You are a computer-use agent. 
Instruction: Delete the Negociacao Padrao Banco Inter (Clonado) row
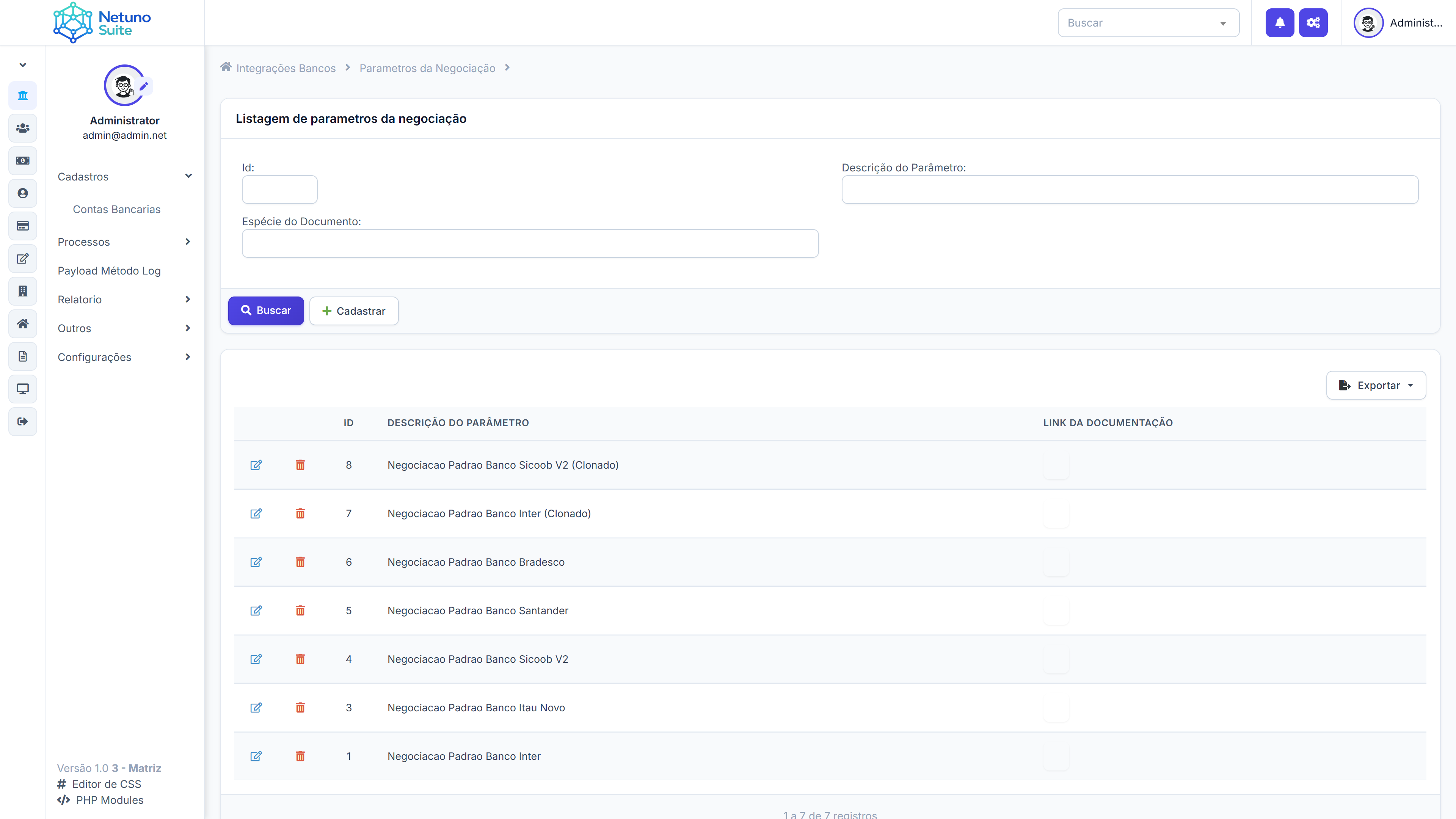coord(300,513)
